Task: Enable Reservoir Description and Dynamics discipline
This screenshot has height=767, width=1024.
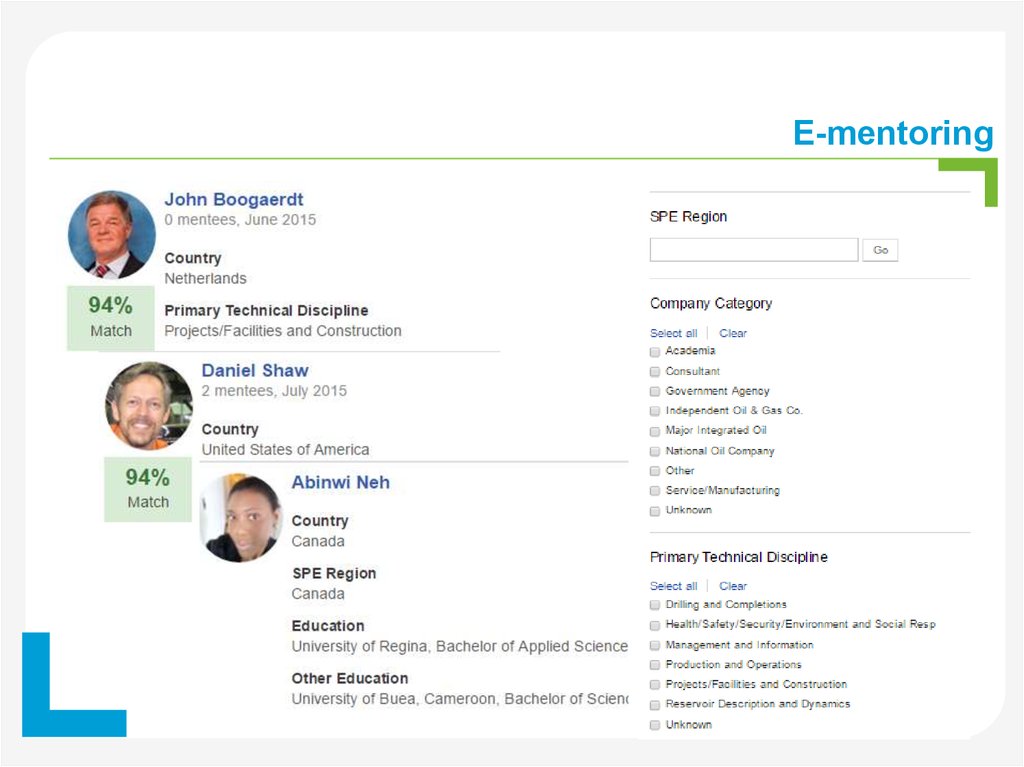Action: (x=654, y=705)
